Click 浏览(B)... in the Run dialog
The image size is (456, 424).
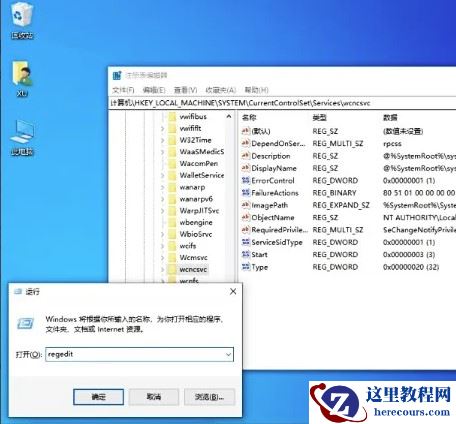(x=209, y=397)
